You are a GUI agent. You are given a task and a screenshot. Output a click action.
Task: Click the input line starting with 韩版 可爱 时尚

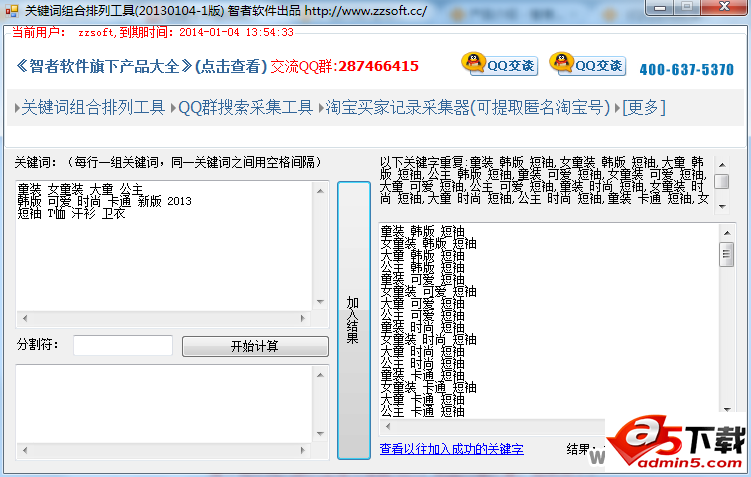click(104, 202)
